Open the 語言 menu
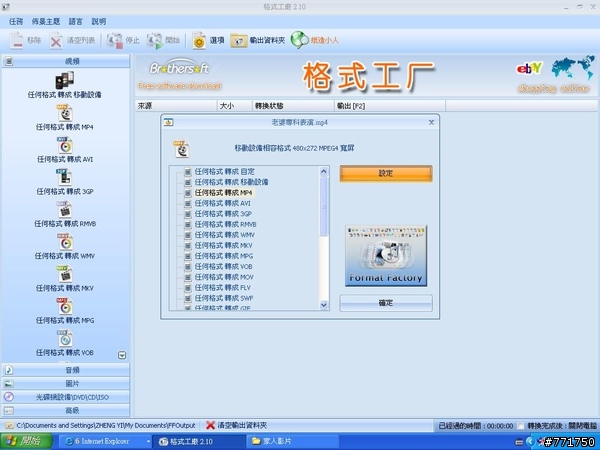600x450 pixels. pyautogui.click(x=75, y=21)
